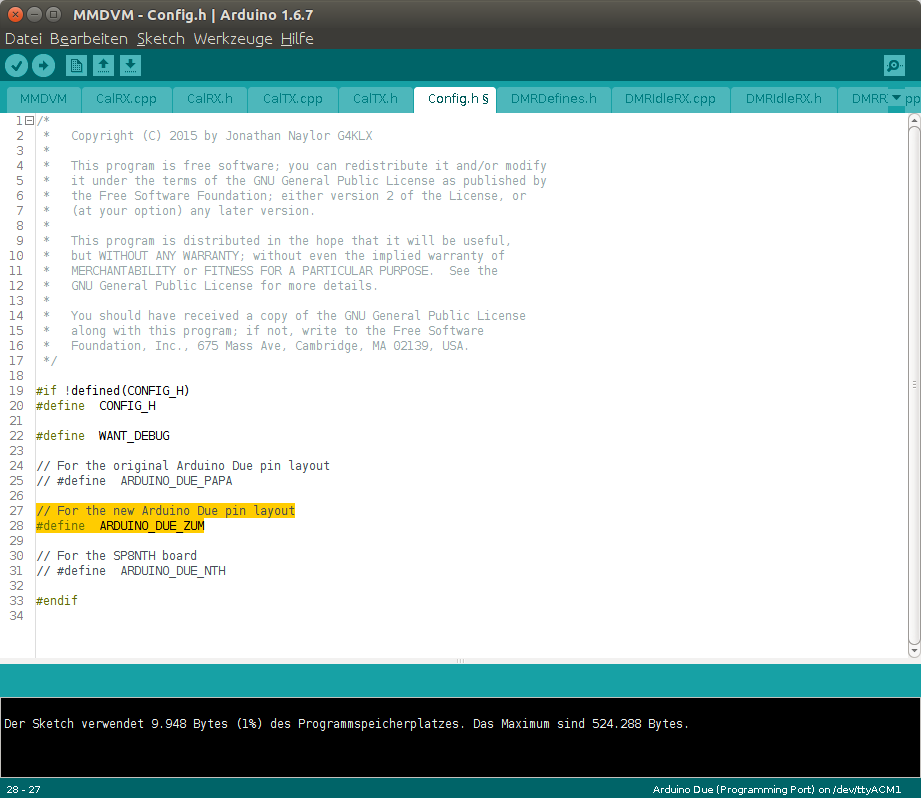Save the sketch with the Save icon
Screen dimensions: 921x798
(130, 65)
